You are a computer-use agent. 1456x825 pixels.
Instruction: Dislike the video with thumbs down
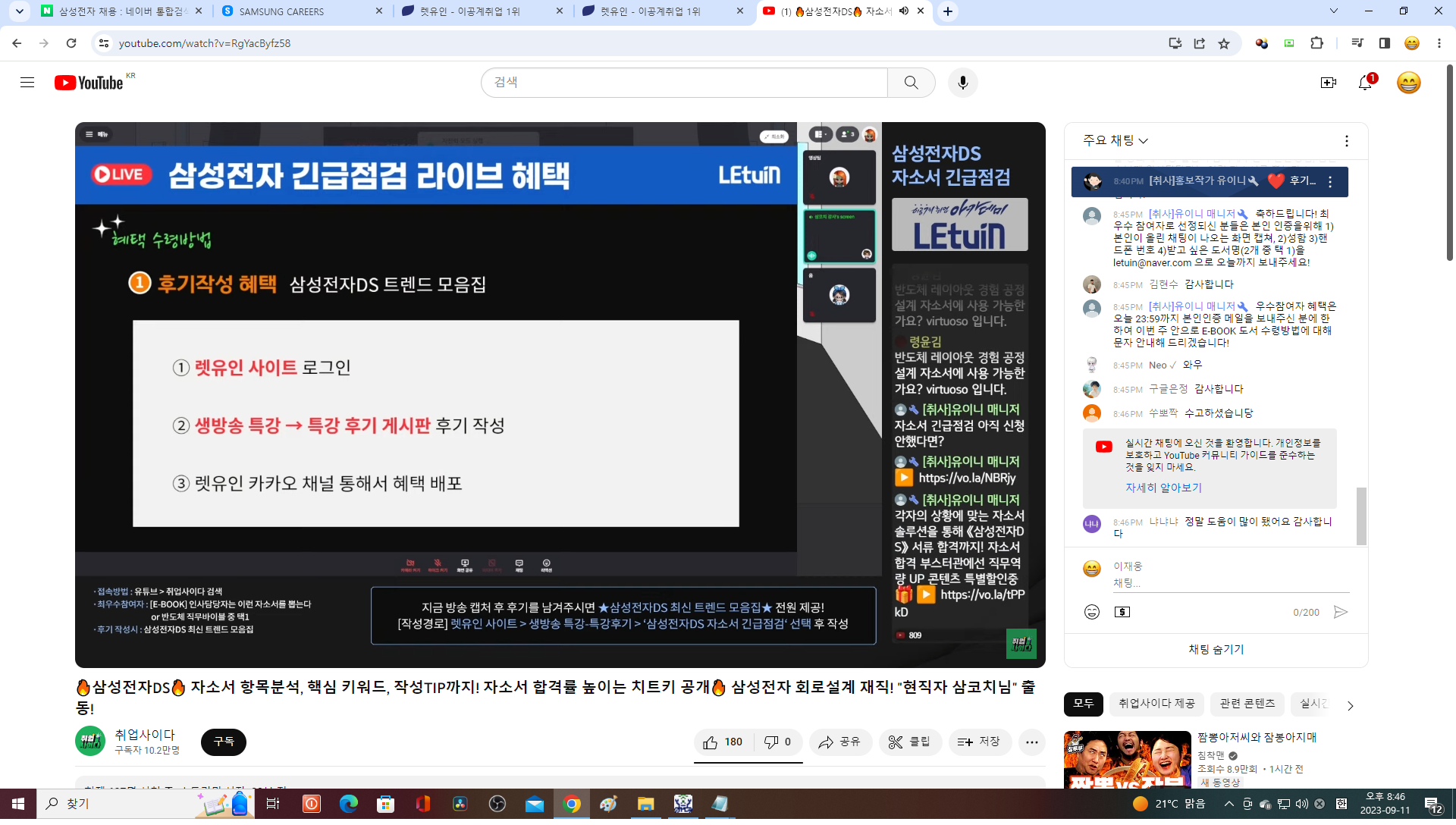[779, 742]
